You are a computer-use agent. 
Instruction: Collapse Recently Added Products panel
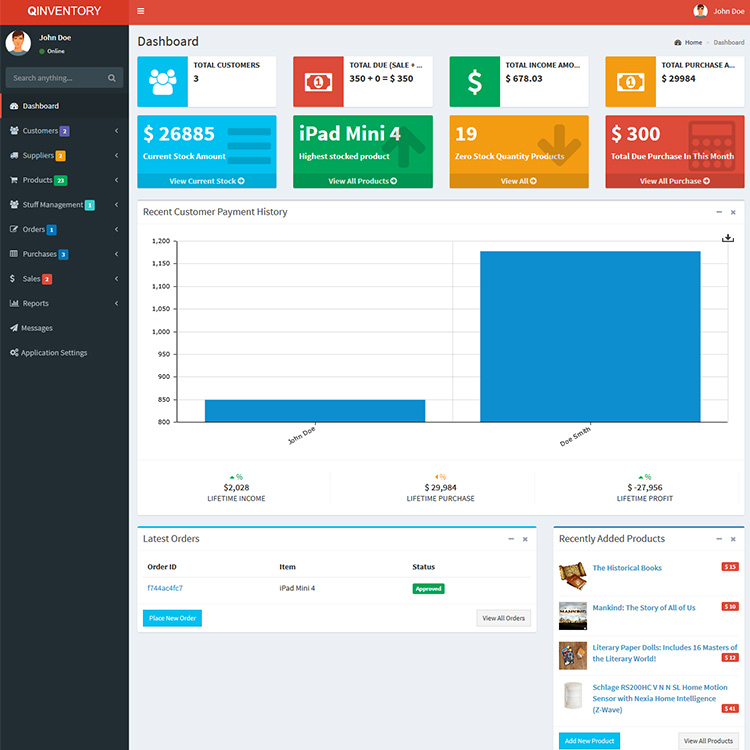point(719,539)
